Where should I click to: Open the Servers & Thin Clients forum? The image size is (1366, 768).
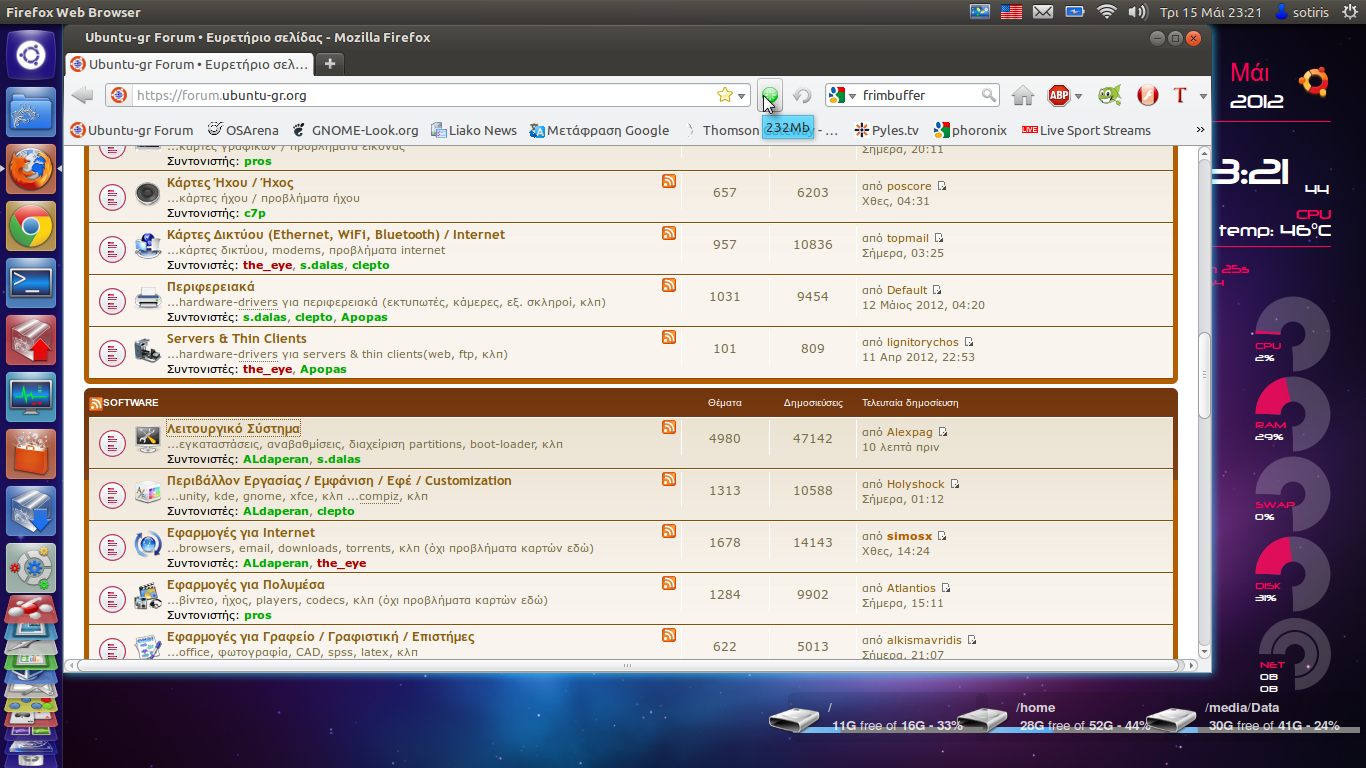point(236,339)
